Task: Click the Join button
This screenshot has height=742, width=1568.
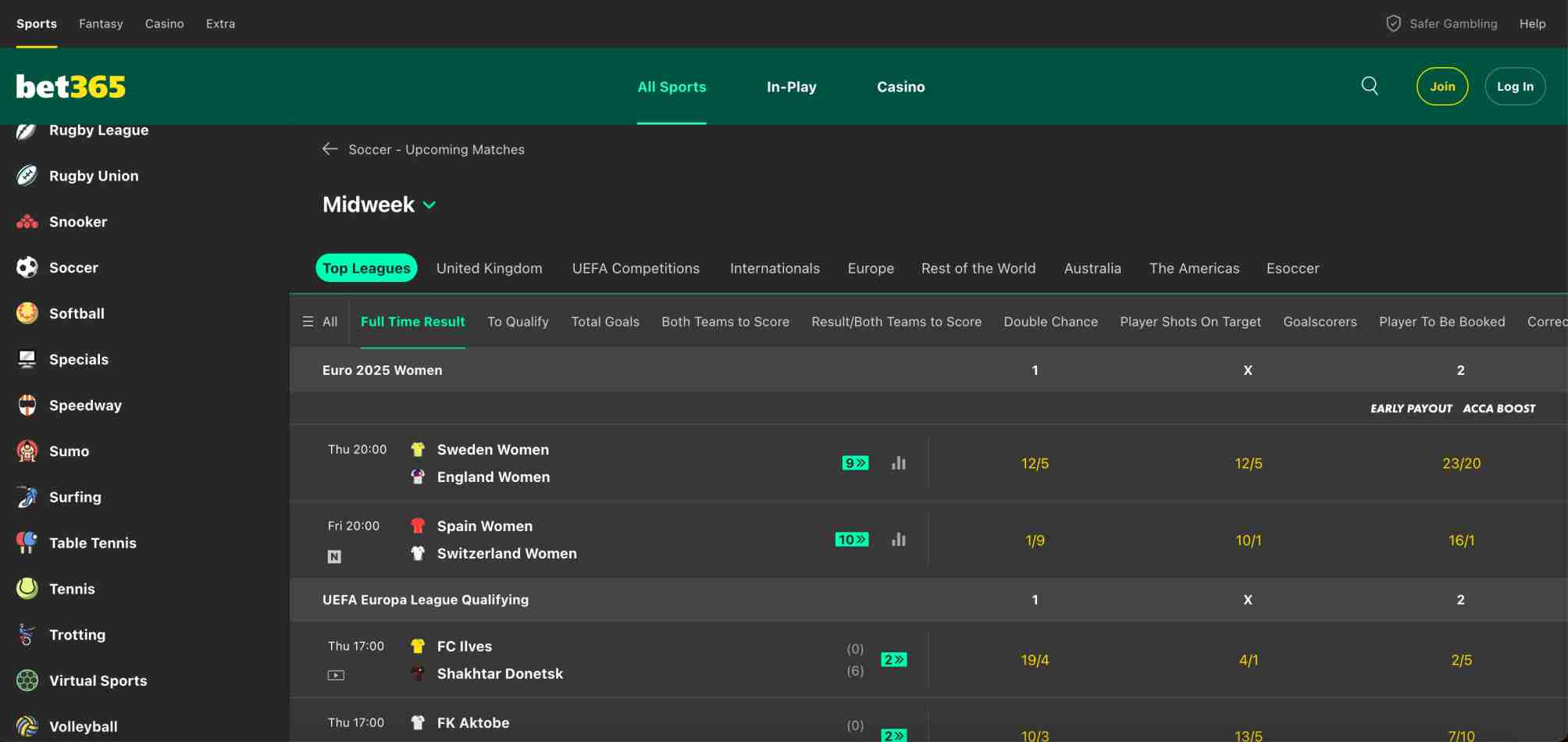Action: point(1442,87)
